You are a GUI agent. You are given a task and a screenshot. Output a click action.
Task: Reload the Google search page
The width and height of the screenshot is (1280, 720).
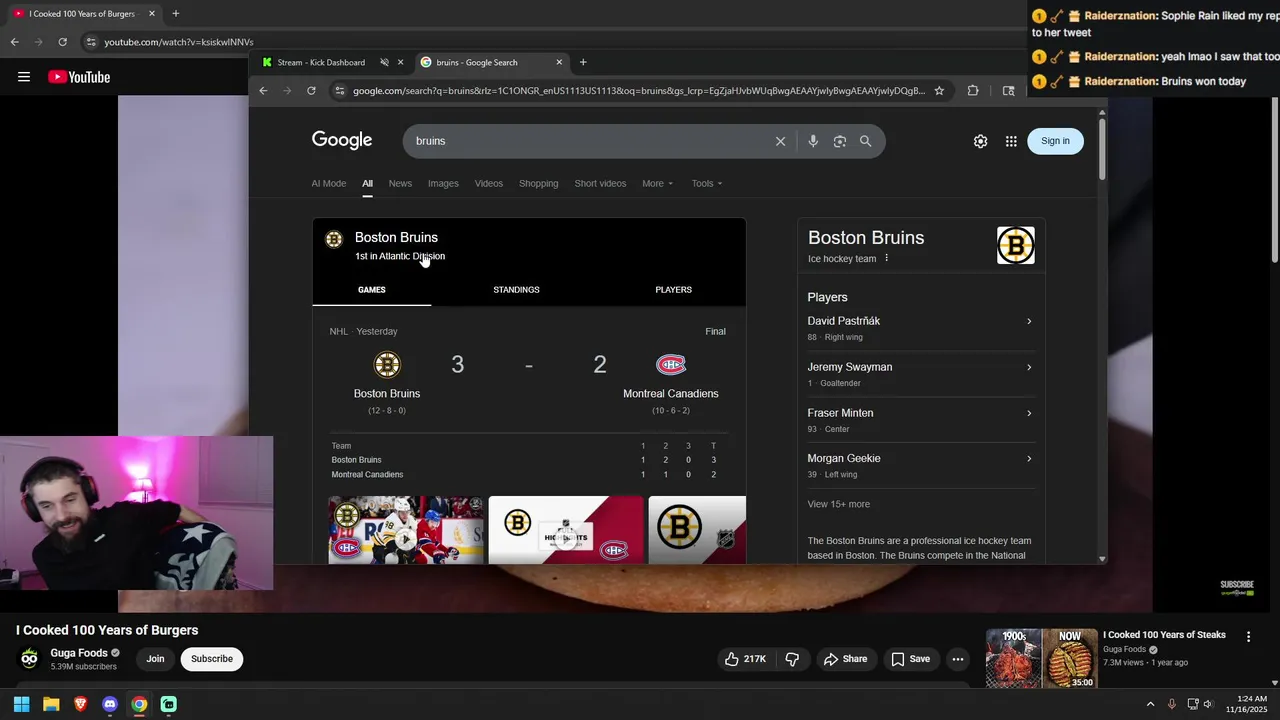point(311,91)
